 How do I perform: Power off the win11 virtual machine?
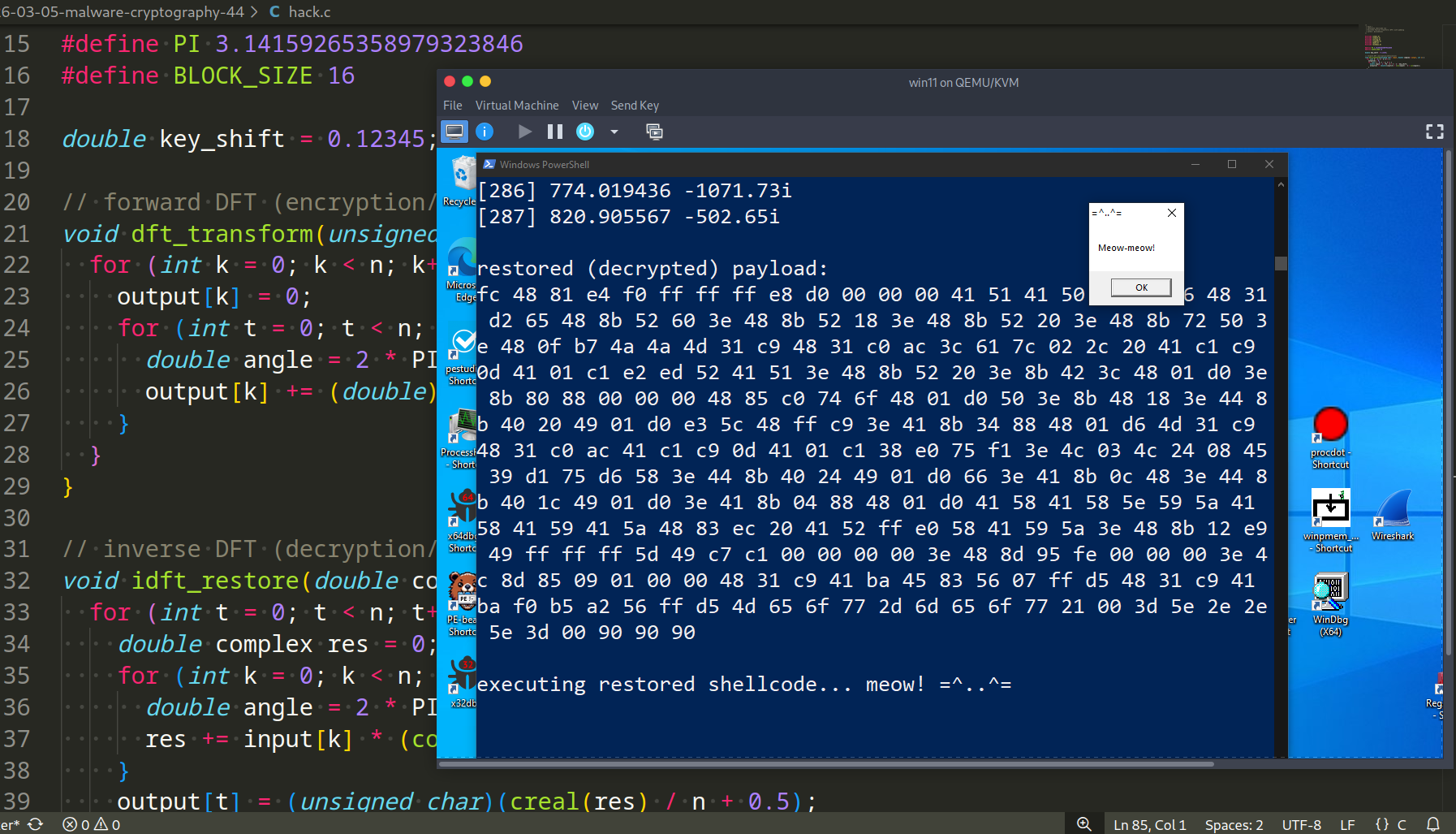pyautogui.click(x=584, y=131)
